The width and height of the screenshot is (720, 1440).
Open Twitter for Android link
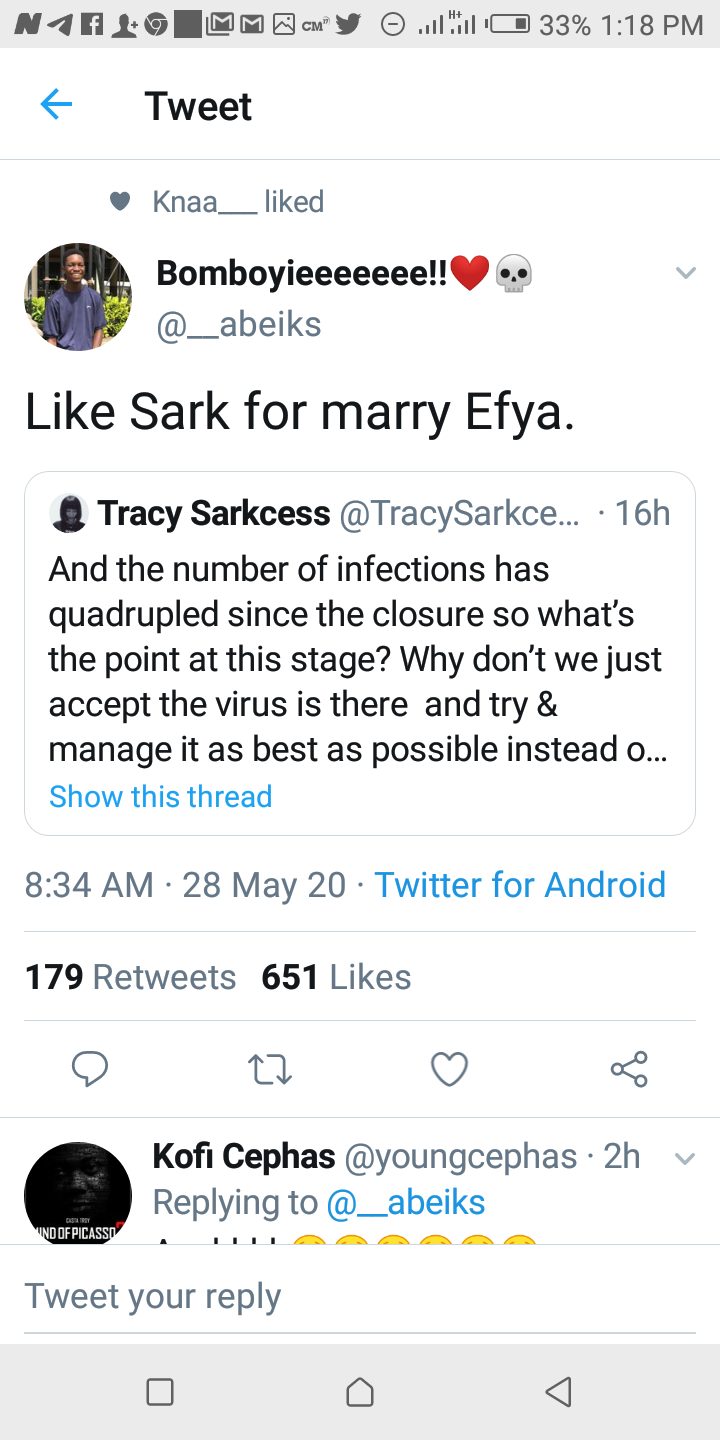(520, 885)
